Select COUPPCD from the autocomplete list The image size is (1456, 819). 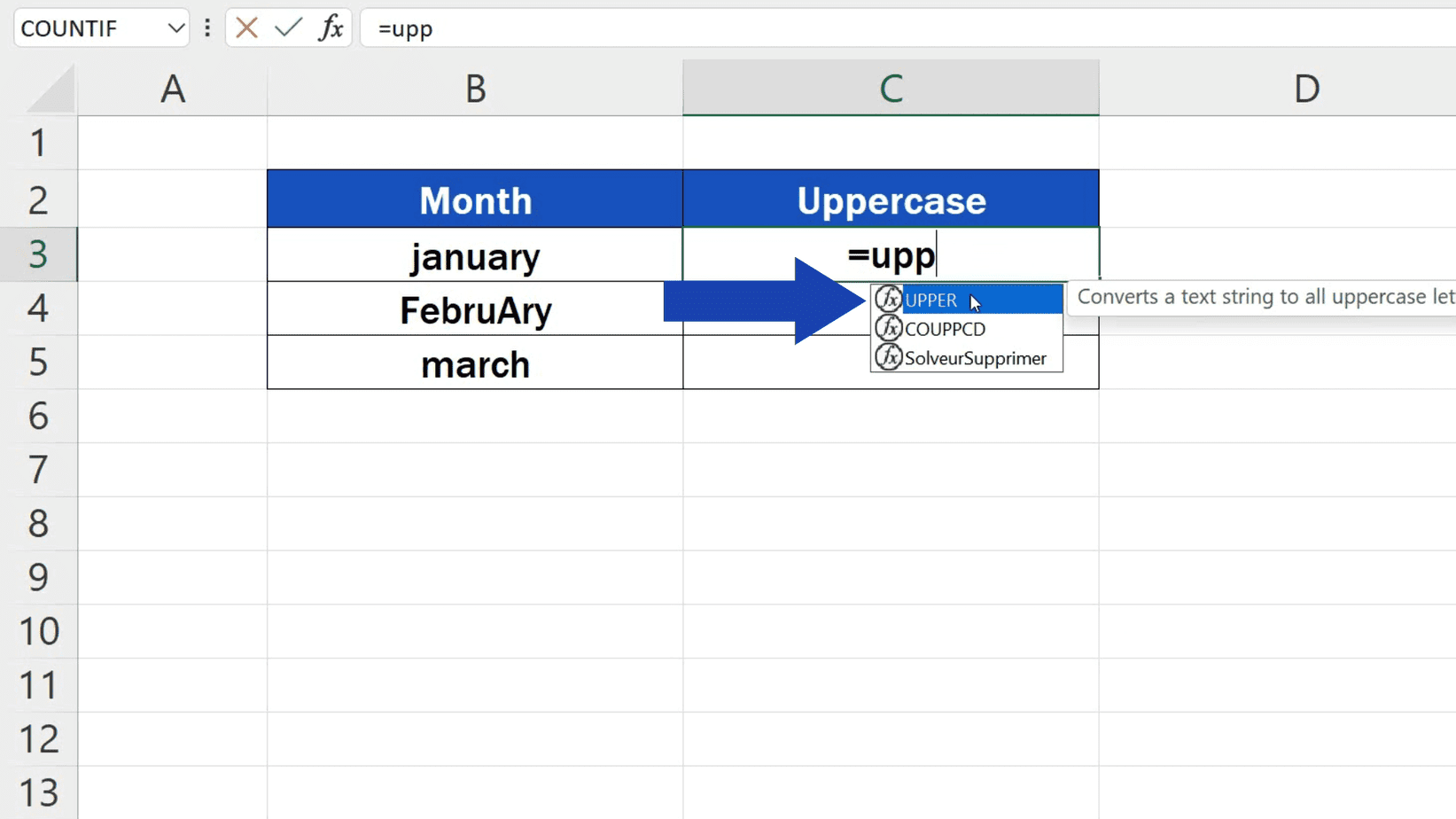(x=945, y=328)
